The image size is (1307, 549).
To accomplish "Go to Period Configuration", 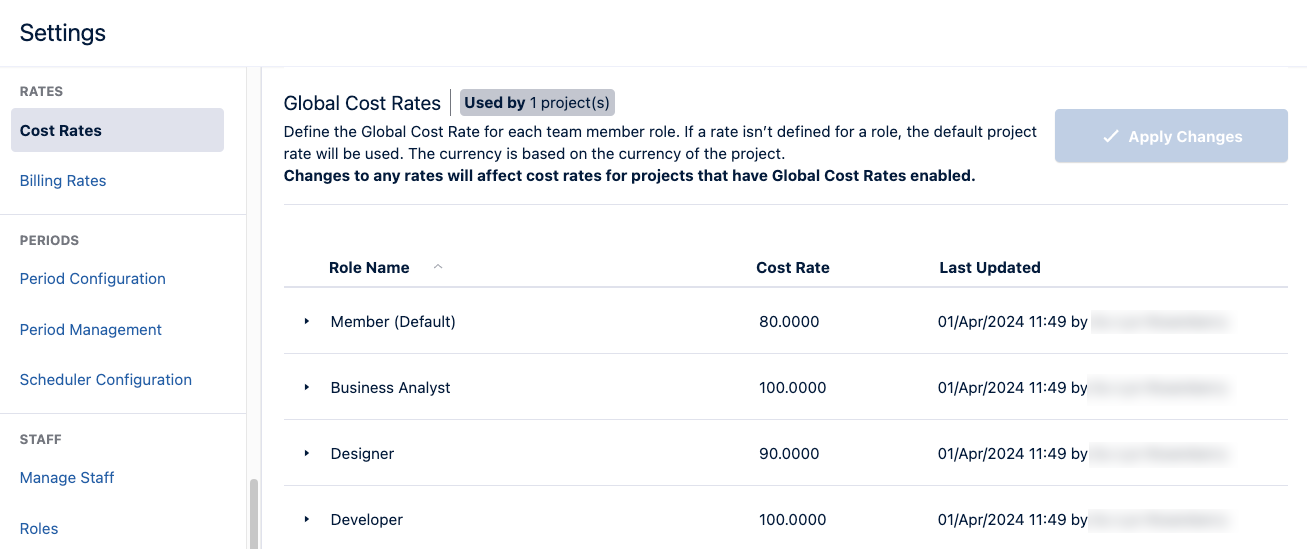I will pos(93,279).
